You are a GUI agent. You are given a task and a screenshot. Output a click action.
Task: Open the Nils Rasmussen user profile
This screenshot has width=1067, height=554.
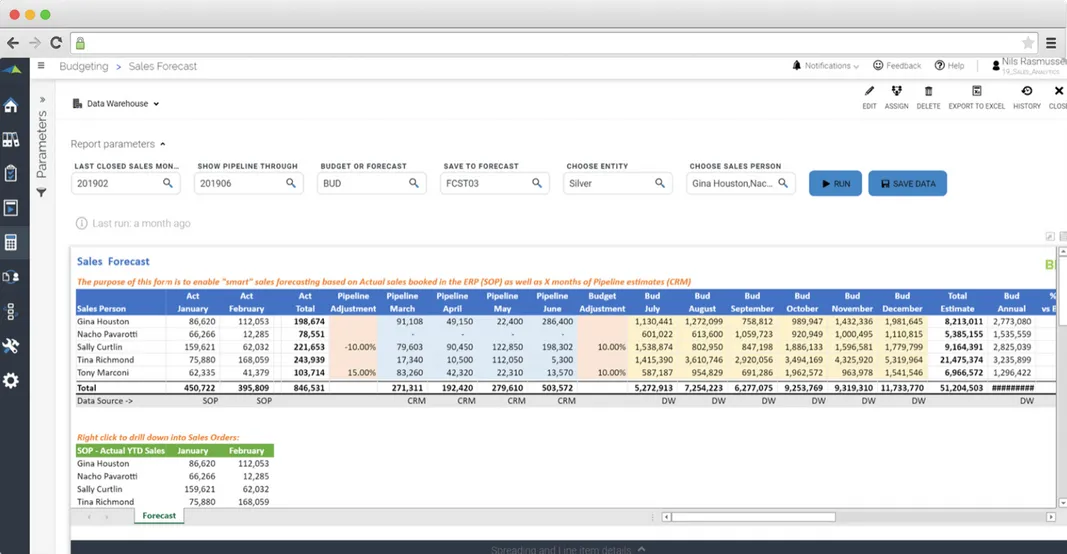[x=1029, y=65]
